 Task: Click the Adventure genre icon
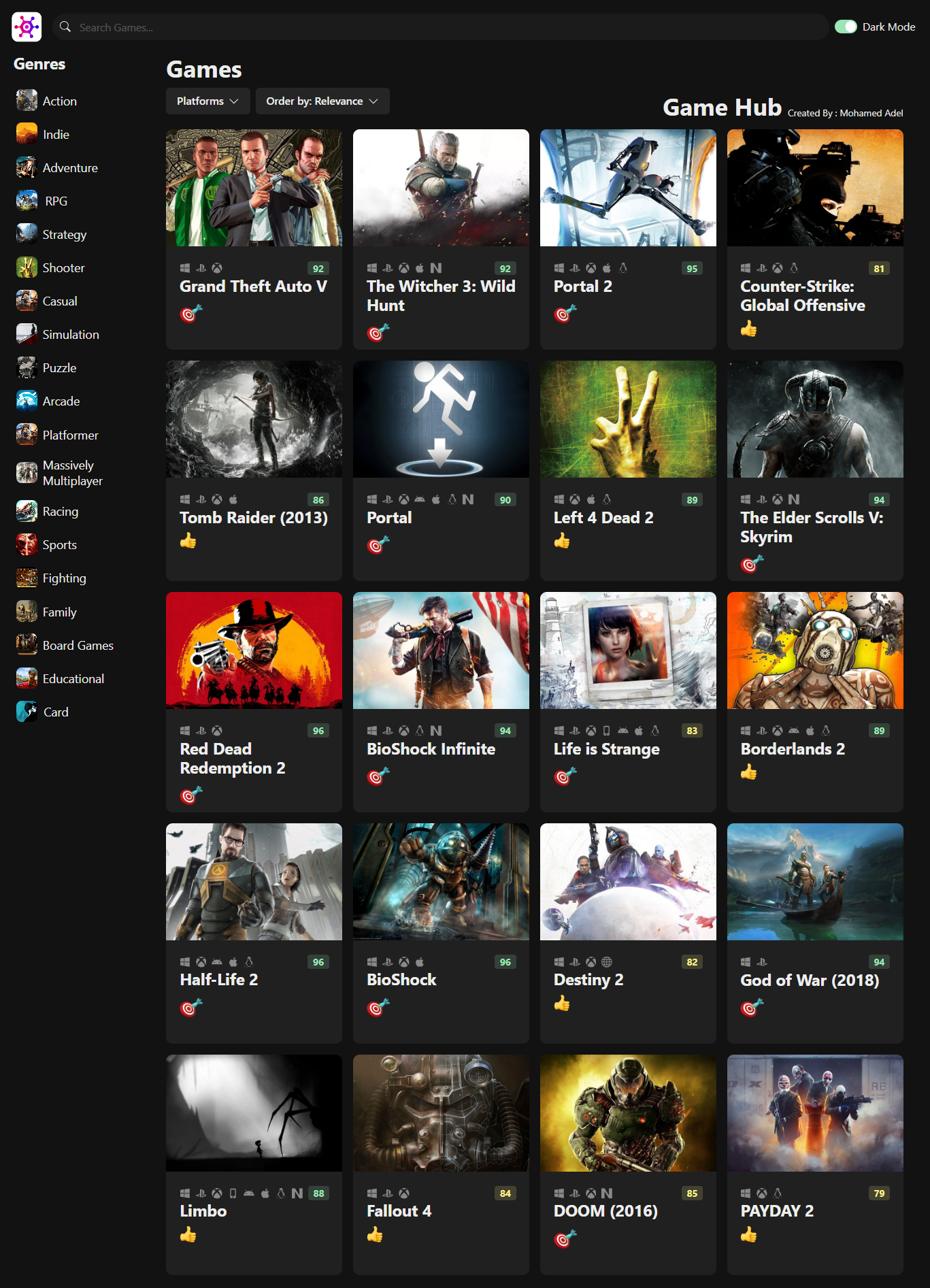tap(27, 167)
